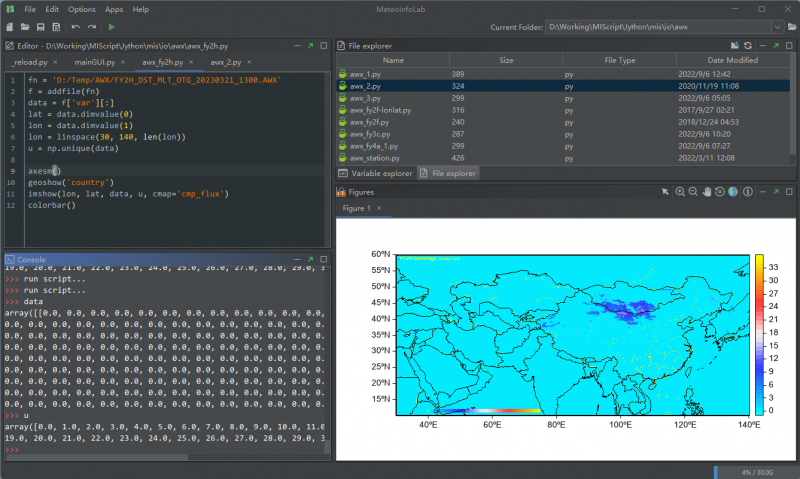
Task: Click the Undo arrow in the toolbar
Action: tap(75, 26)
